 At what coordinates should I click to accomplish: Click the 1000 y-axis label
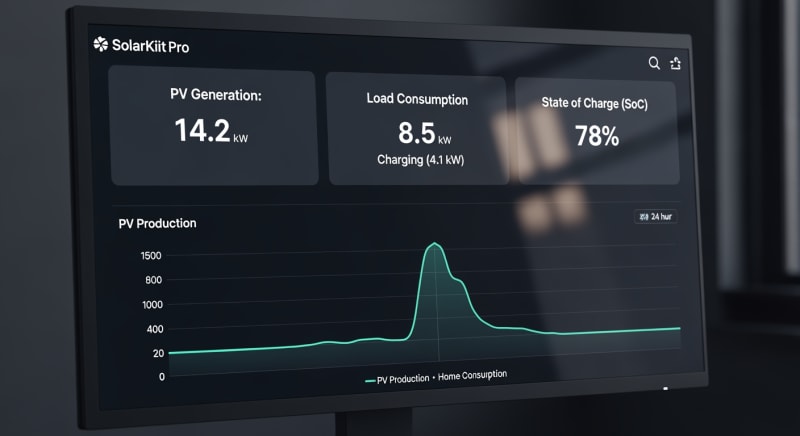[x=152, y=304]
